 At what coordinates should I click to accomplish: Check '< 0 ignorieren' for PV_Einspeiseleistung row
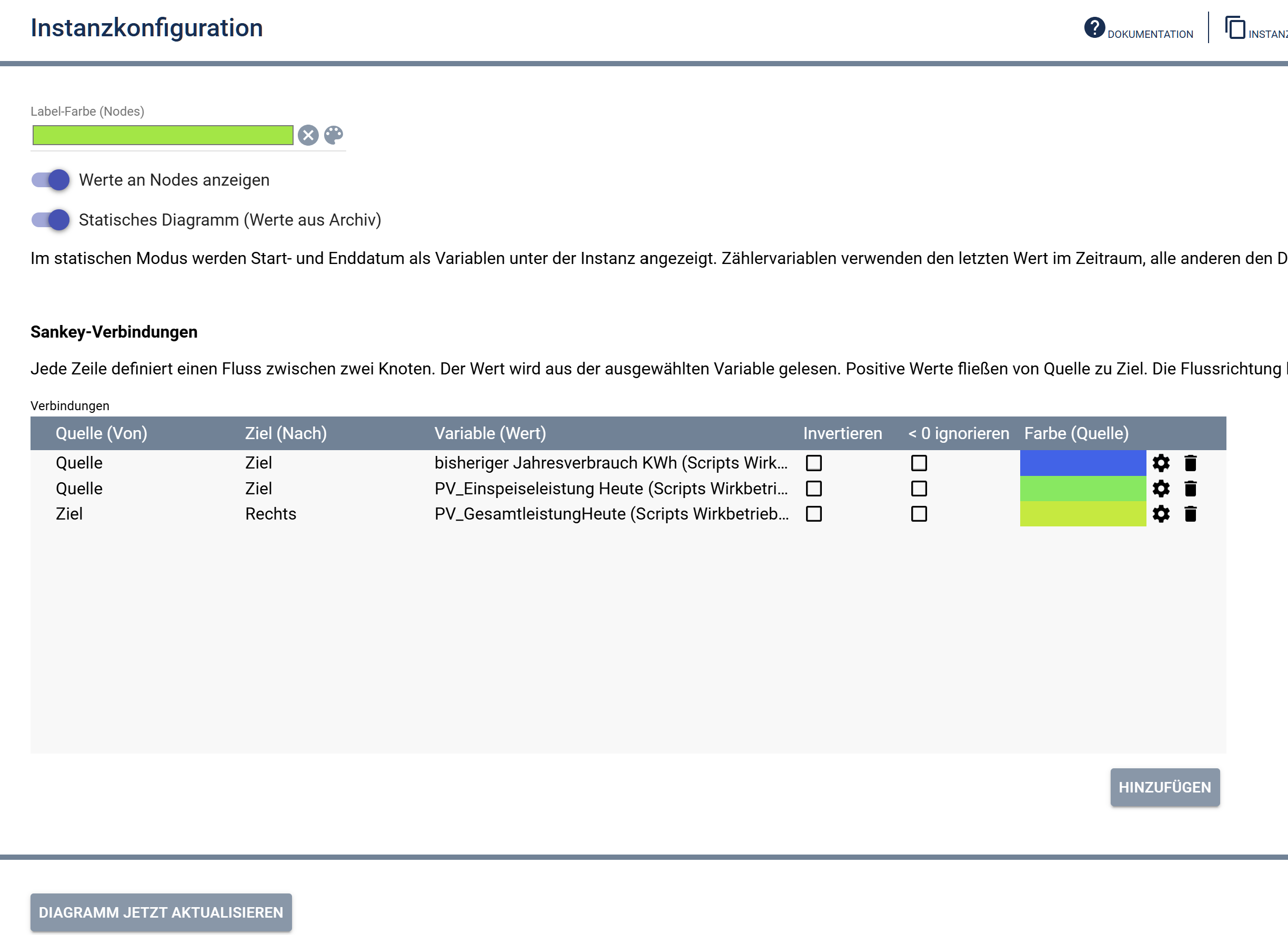coord(919,489)
